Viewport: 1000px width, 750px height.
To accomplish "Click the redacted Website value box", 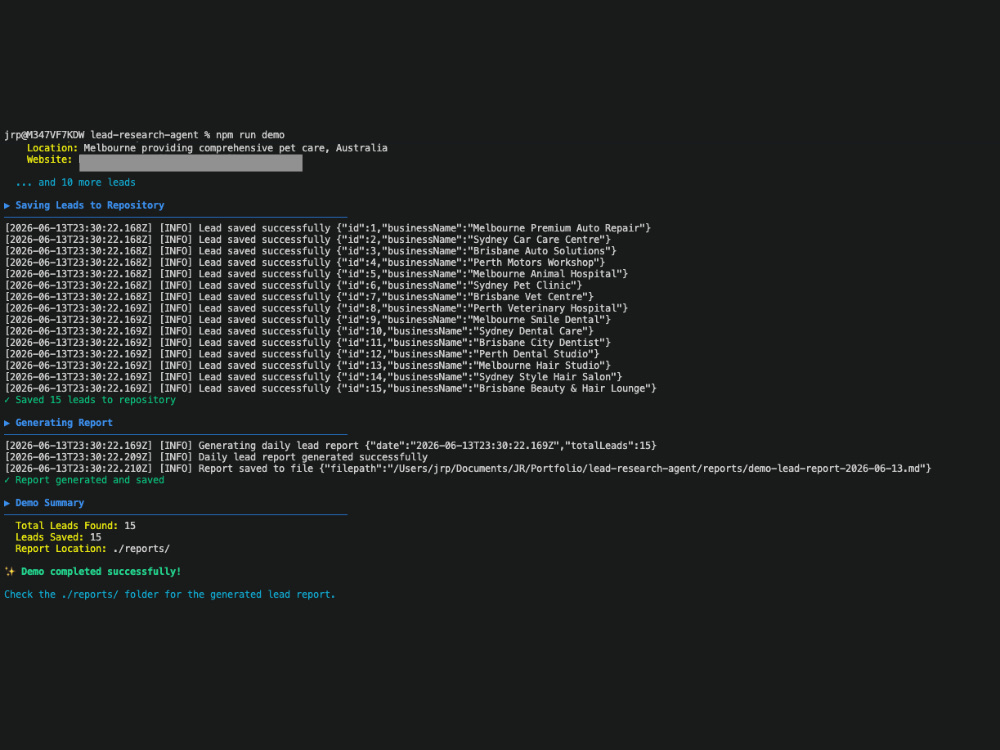I will click(191, 163).
